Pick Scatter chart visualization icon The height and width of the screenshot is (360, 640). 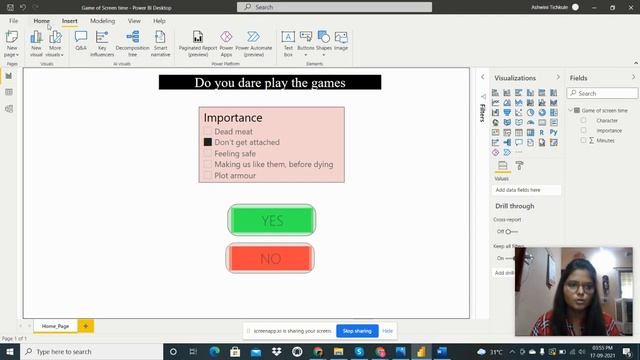[x=518, y=112]
